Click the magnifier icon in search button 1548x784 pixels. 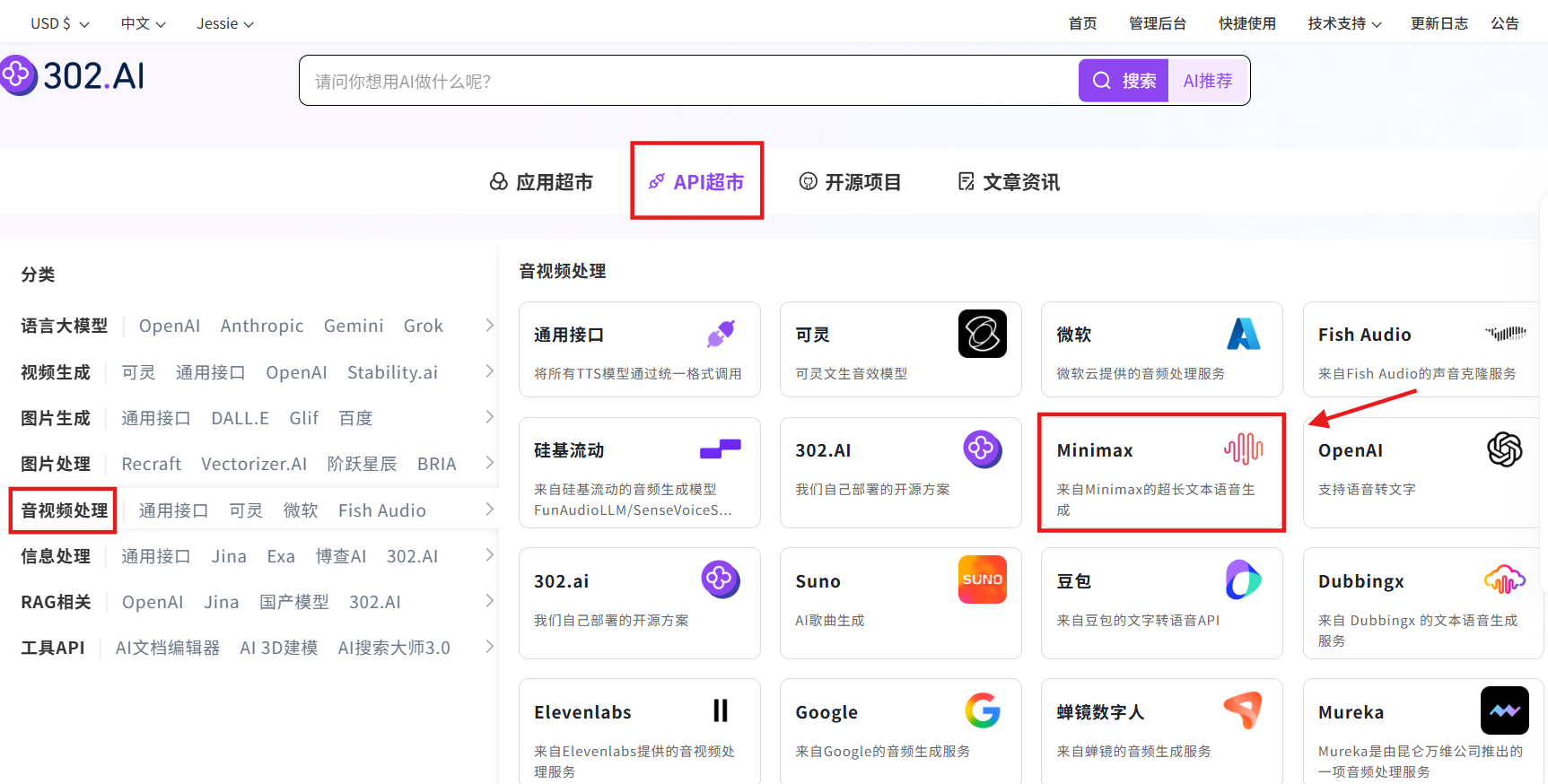1102,81
